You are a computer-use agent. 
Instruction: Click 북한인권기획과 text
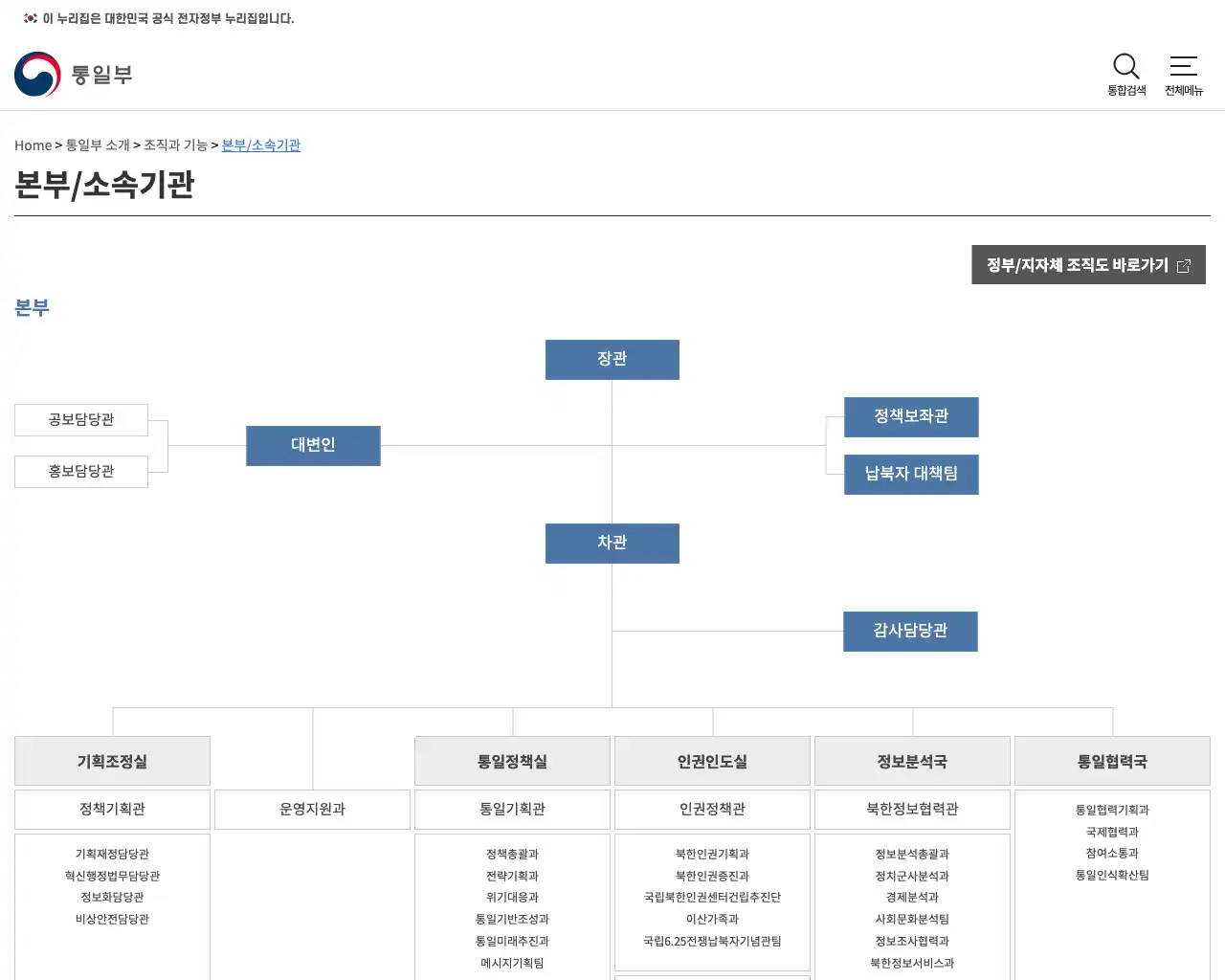tap(712, 854)
